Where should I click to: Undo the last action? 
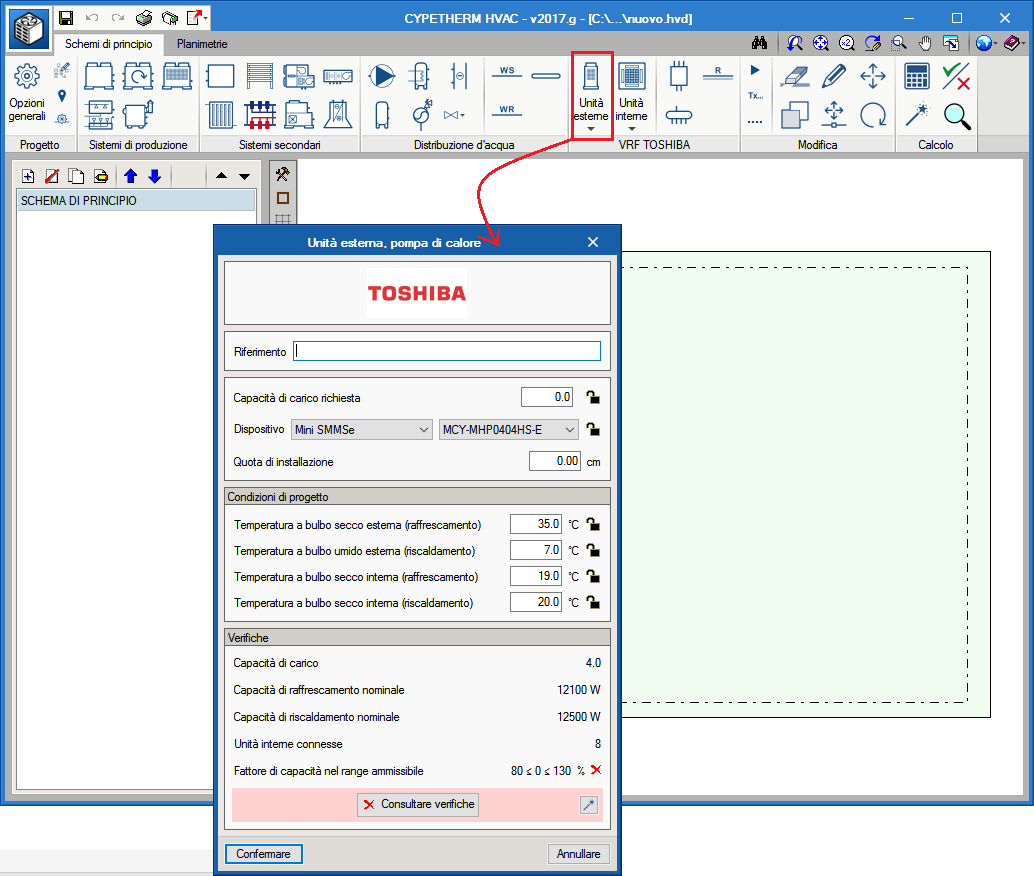pos(92,18)
